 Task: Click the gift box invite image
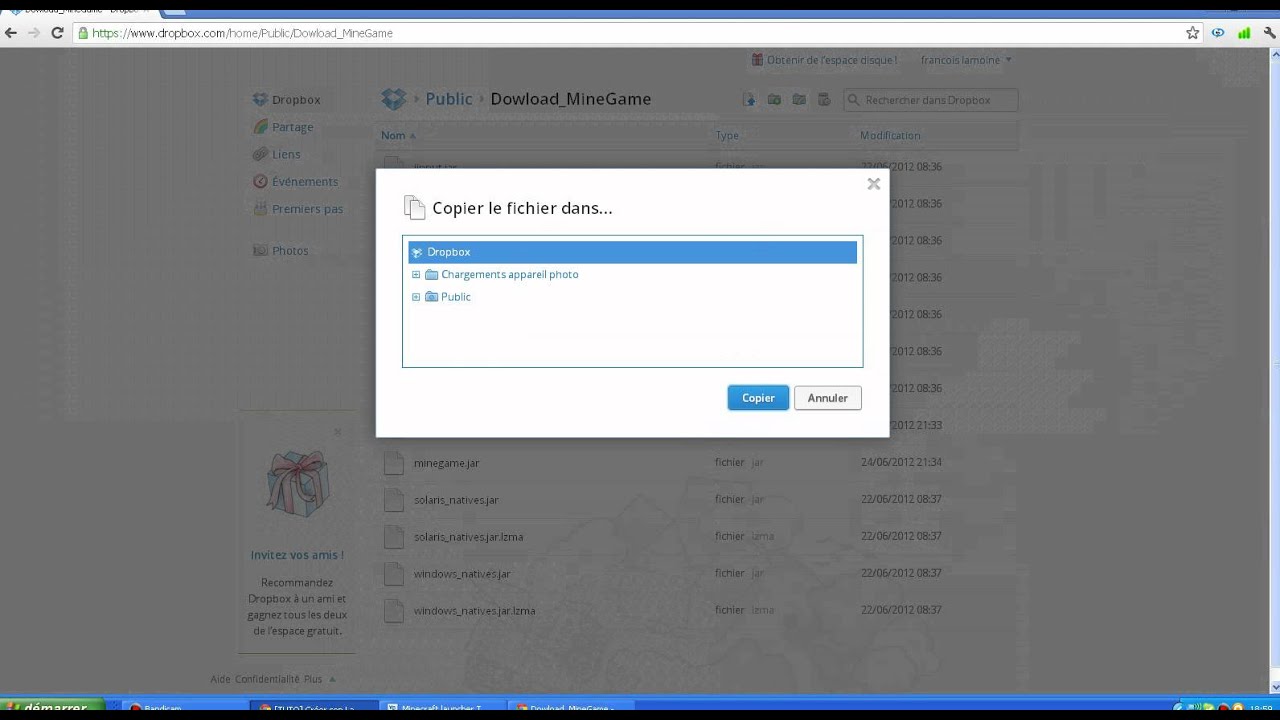[297, 483]
